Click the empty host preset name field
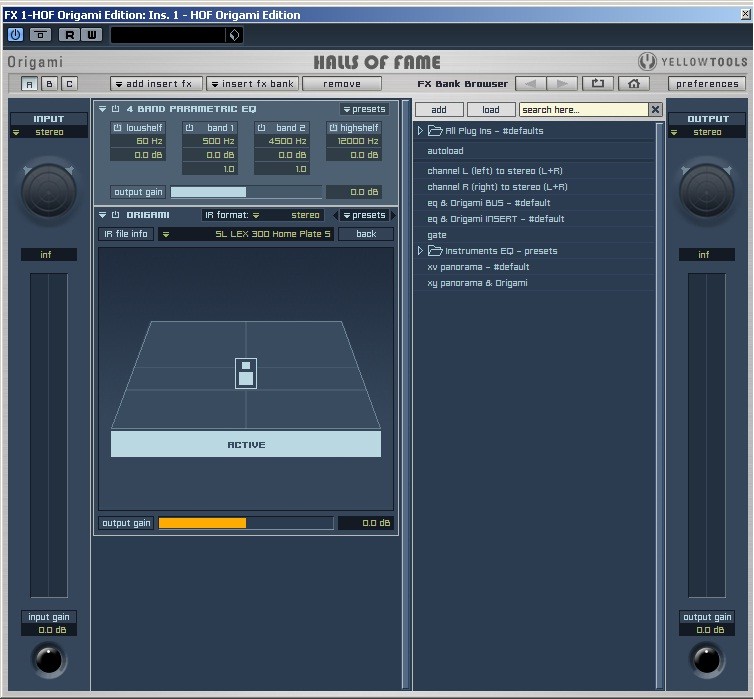 tap(168, 35)
